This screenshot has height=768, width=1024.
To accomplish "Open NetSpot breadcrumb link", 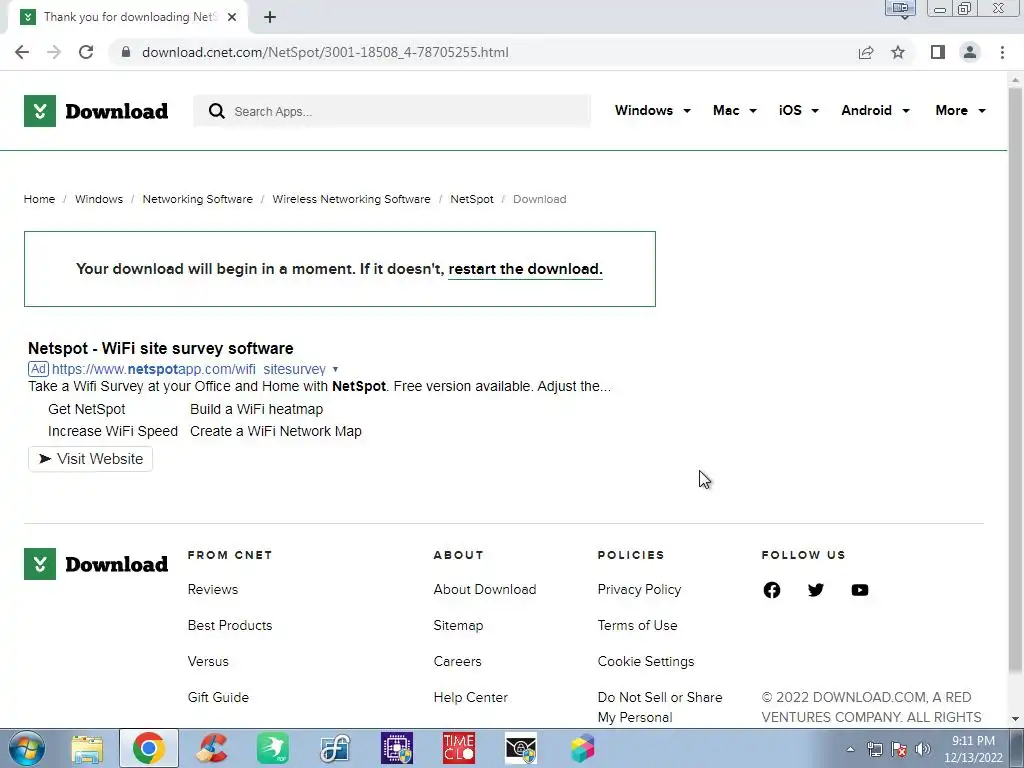I will [x=472, y=199].
